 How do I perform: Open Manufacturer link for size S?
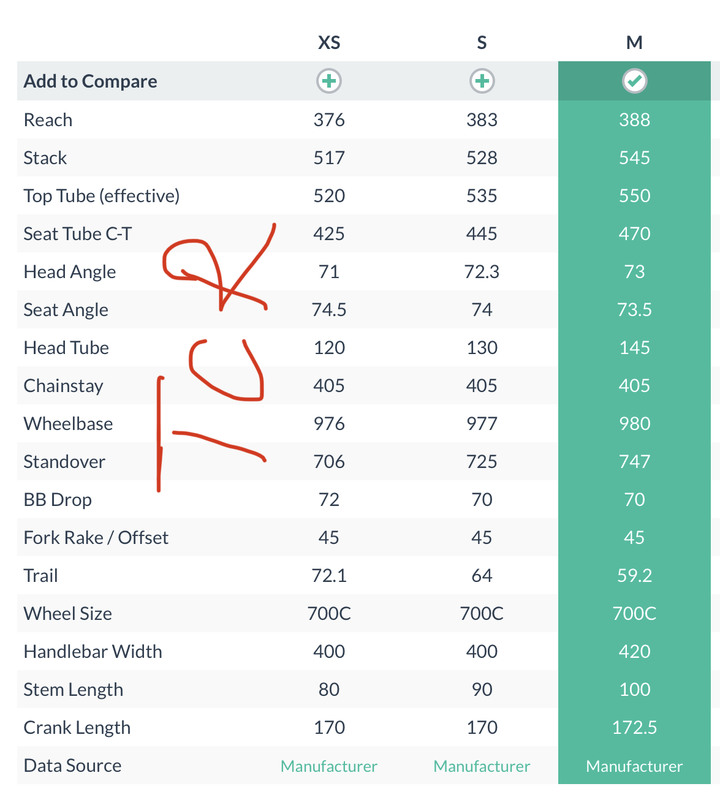click(482, 766)
